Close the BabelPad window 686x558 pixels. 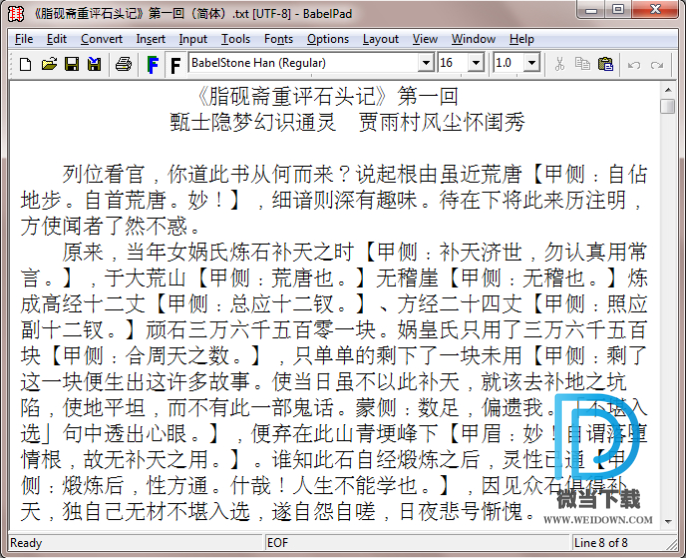[x=655, y=10]
